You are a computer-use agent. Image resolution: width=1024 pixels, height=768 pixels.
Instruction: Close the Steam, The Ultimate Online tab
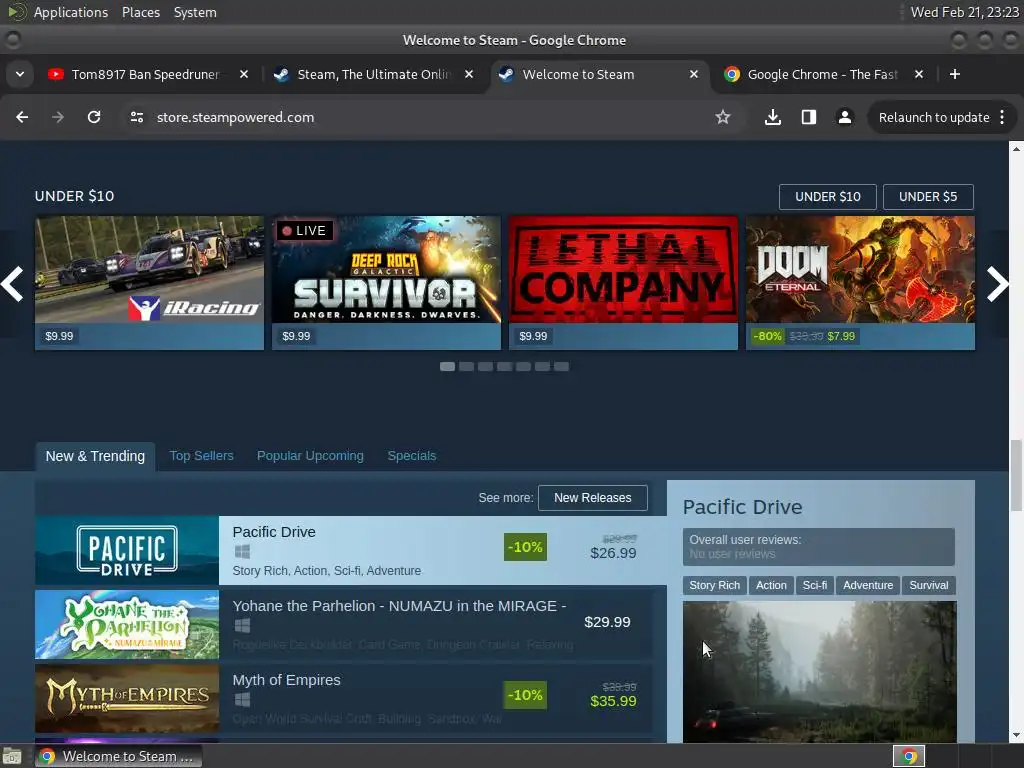[x=469, y=74]
